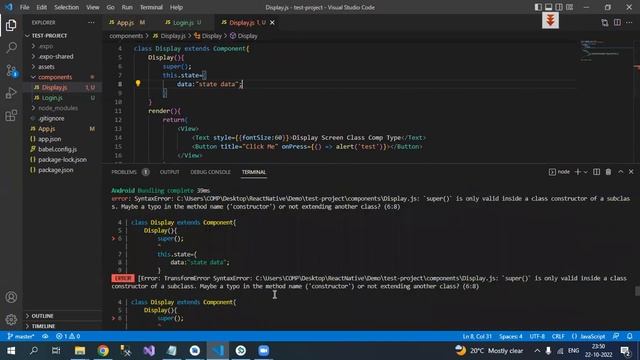Click the open changes icon in editor toolbar
Screen dimensions: 640x360
coord(604,22)
